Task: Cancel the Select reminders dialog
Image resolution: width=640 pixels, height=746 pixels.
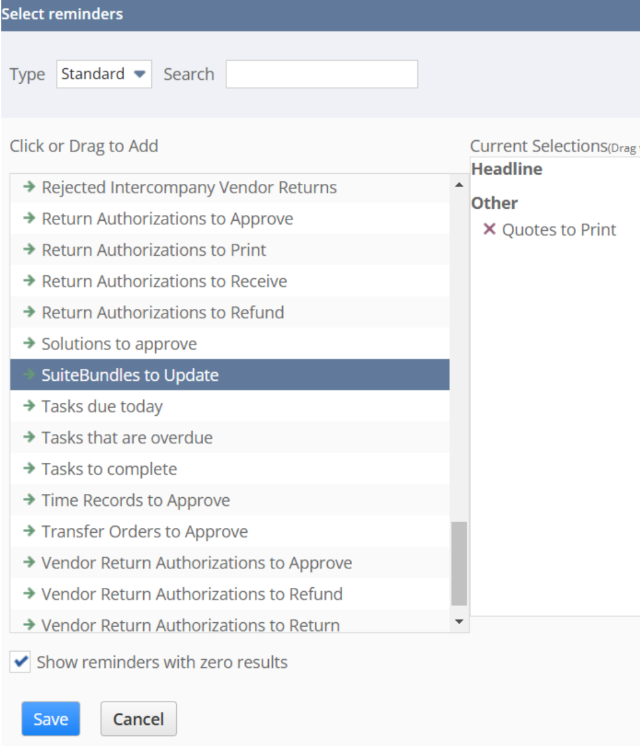Action: [138, 719]
